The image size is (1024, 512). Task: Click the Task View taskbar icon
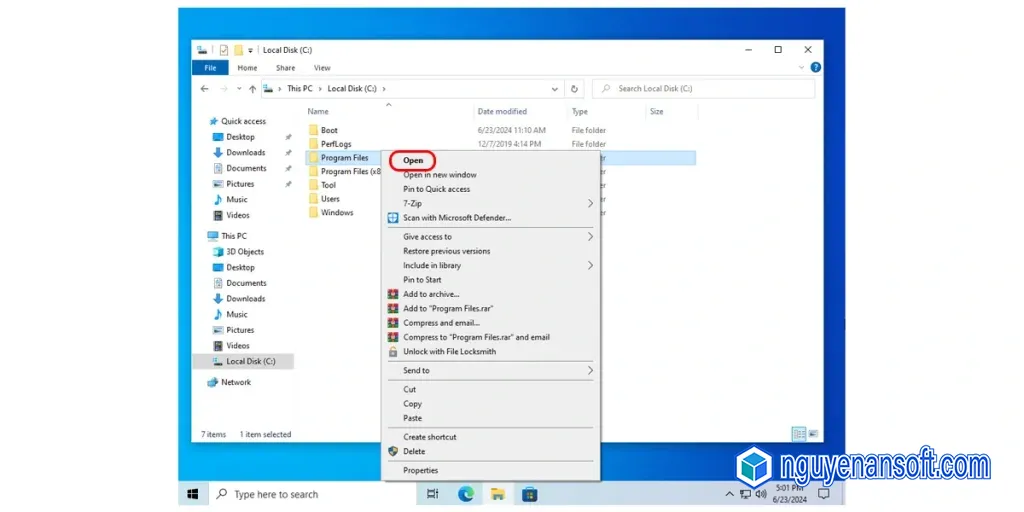[x=432, y=494]
